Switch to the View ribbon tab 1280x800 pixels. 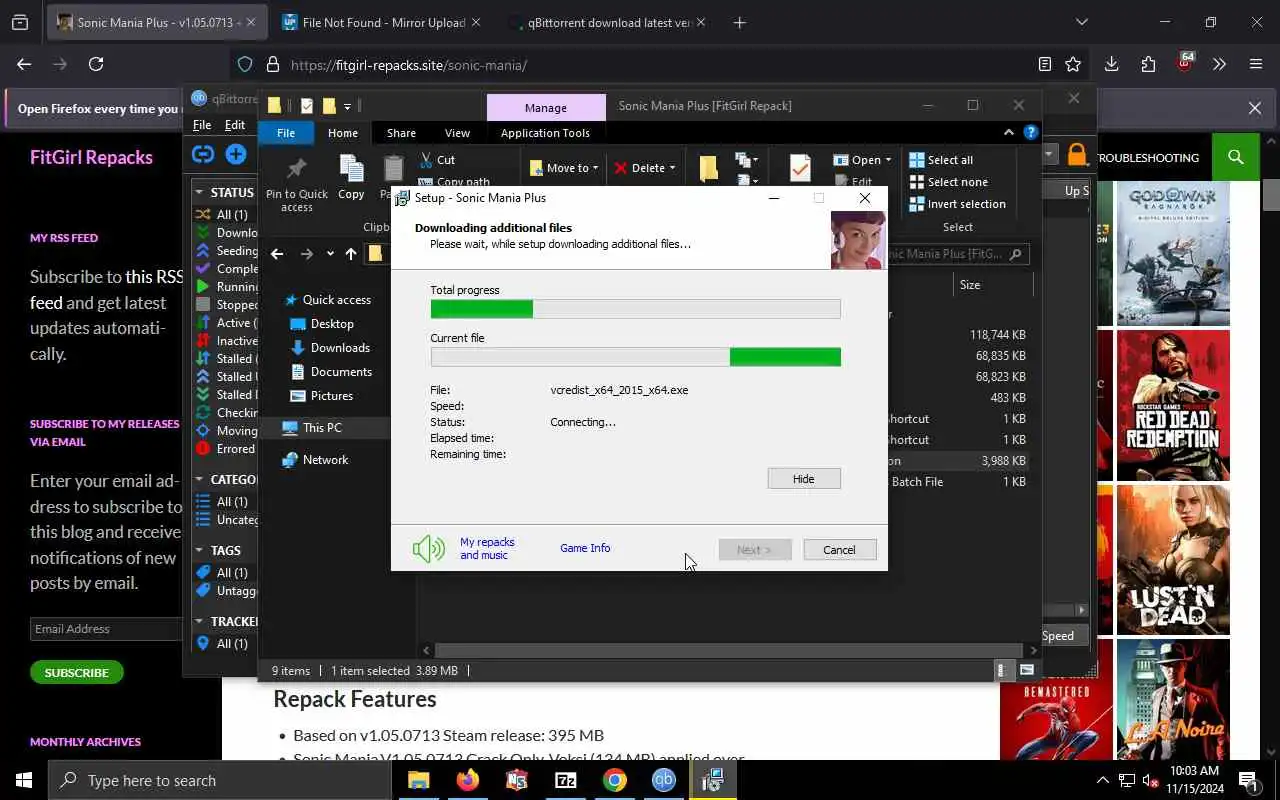pos(457,133)
